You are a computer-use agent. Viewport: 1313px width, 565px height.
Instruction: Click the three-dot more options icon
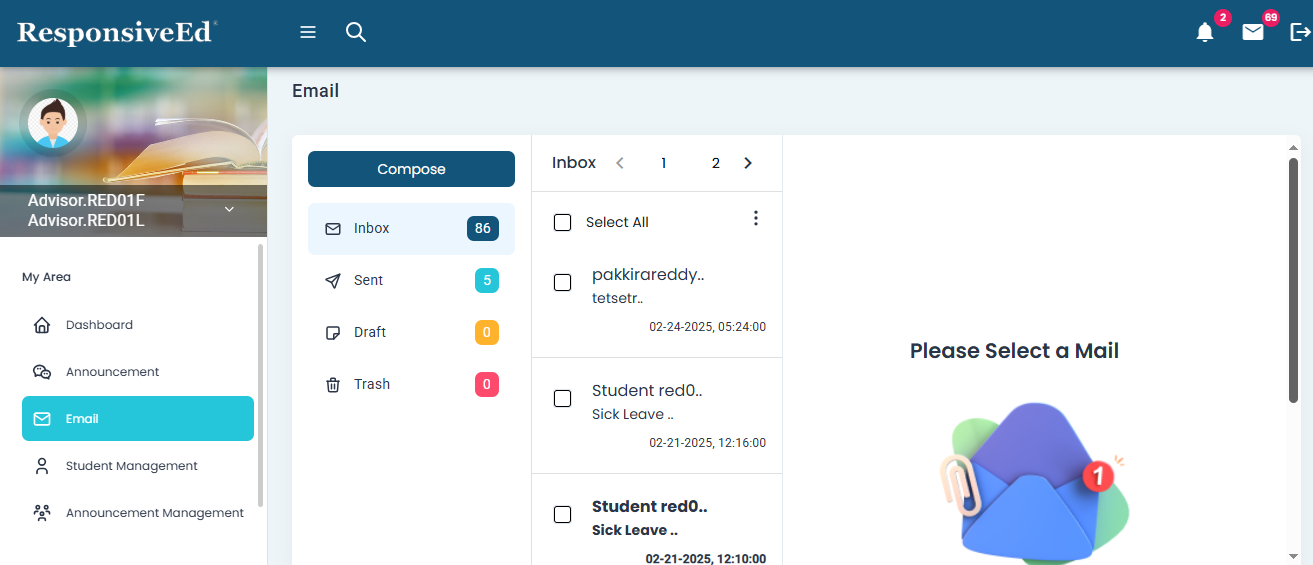pyautogui.click(x=756, y=218)
